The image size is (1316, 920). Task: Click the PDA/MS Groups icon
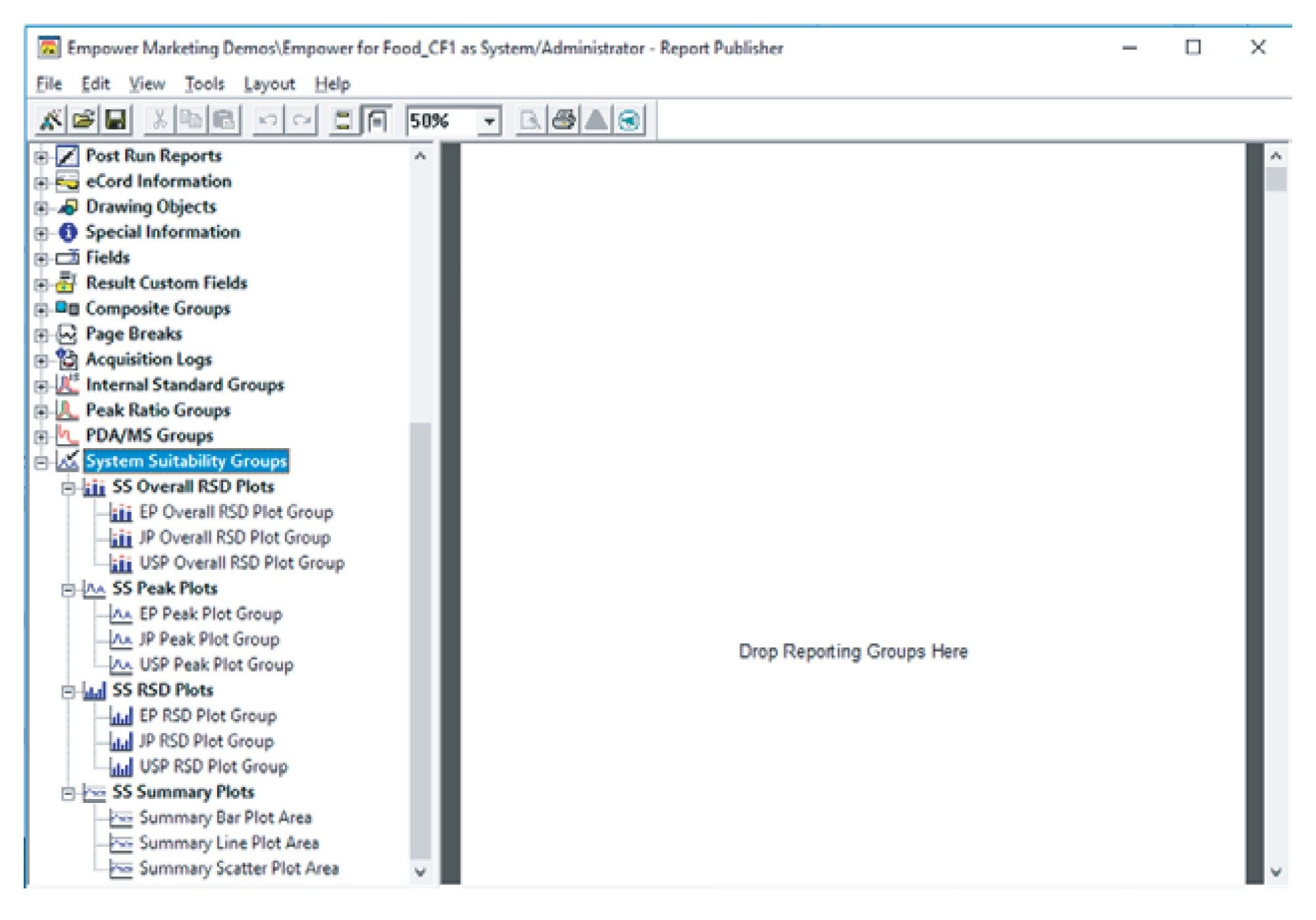67,436
